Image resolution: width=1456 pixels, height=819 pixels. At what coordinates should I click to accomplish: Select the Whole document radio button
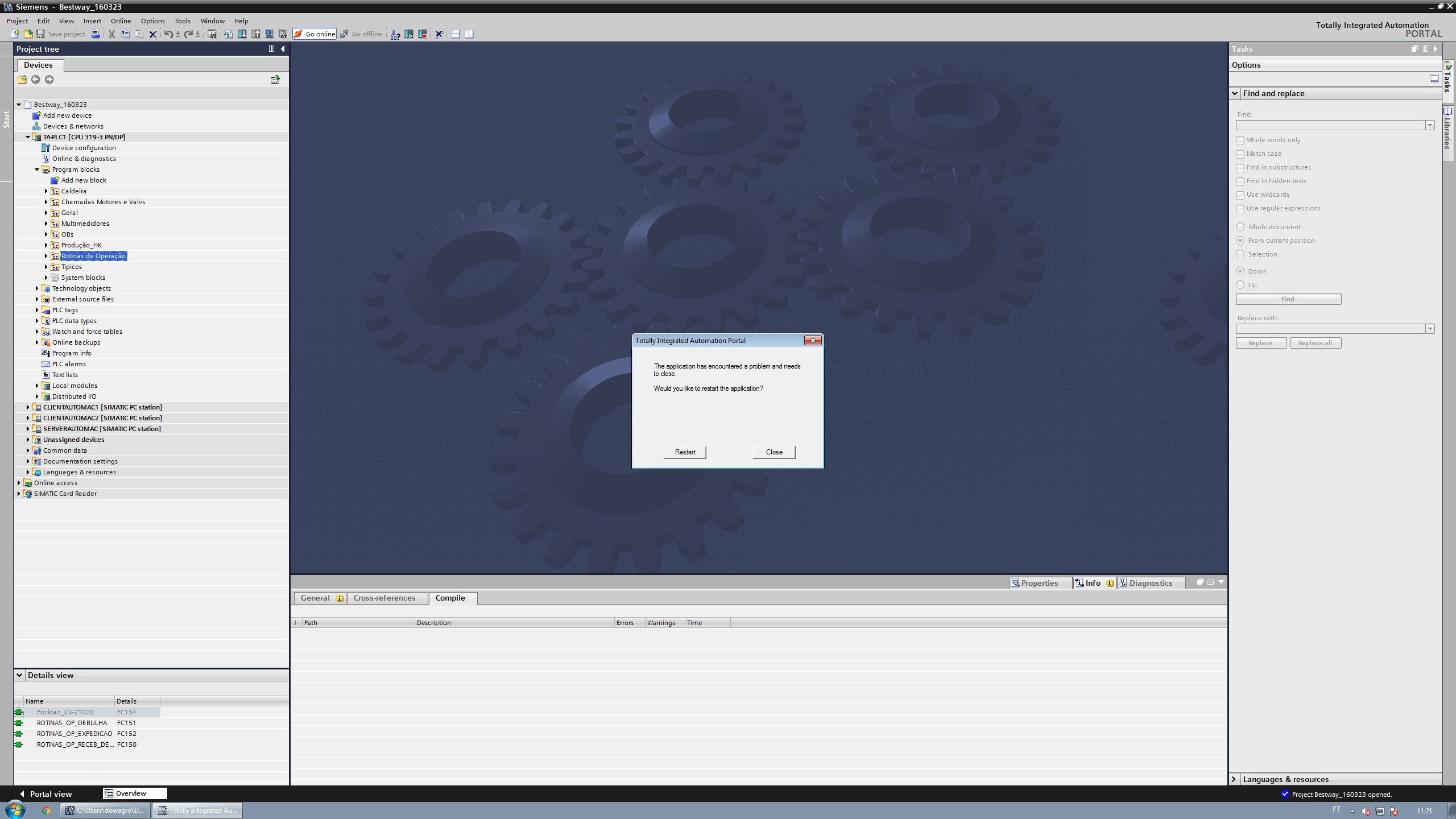tap(1240, 227)
